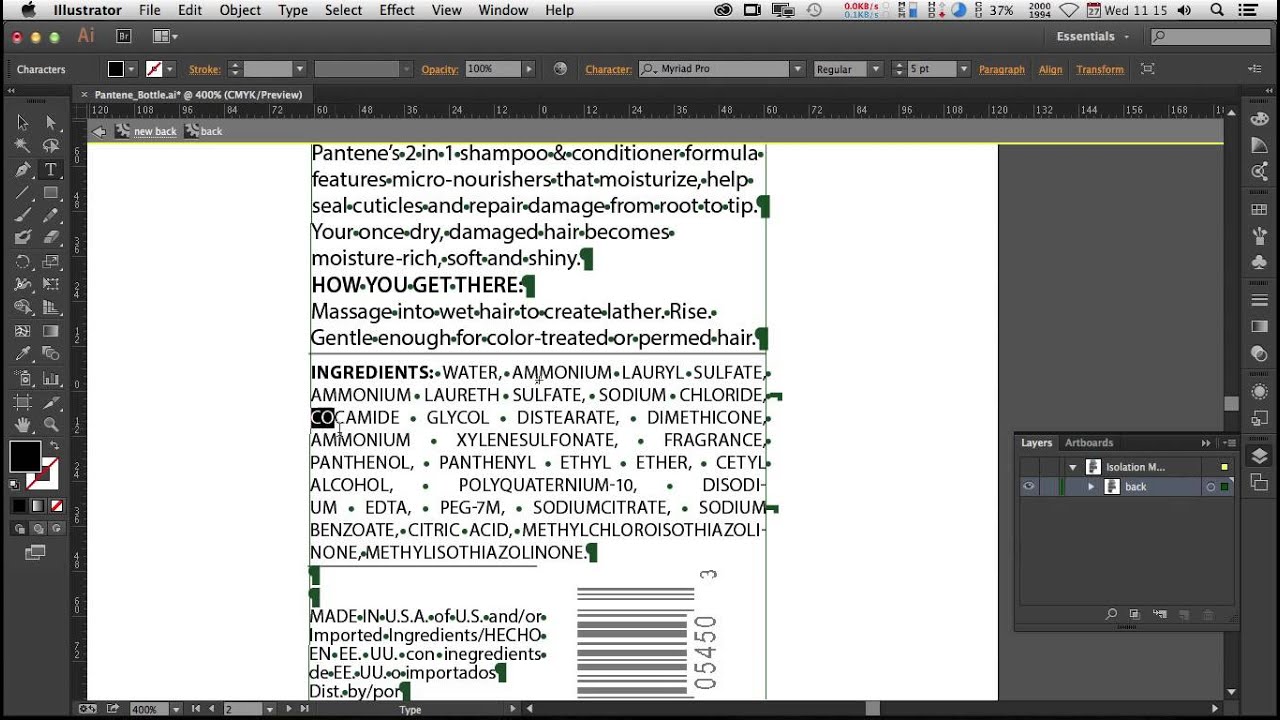Toggle visibility eye of the back layer
The width and height of the screenshot is (1280, 720).
tap(1028, 487)
